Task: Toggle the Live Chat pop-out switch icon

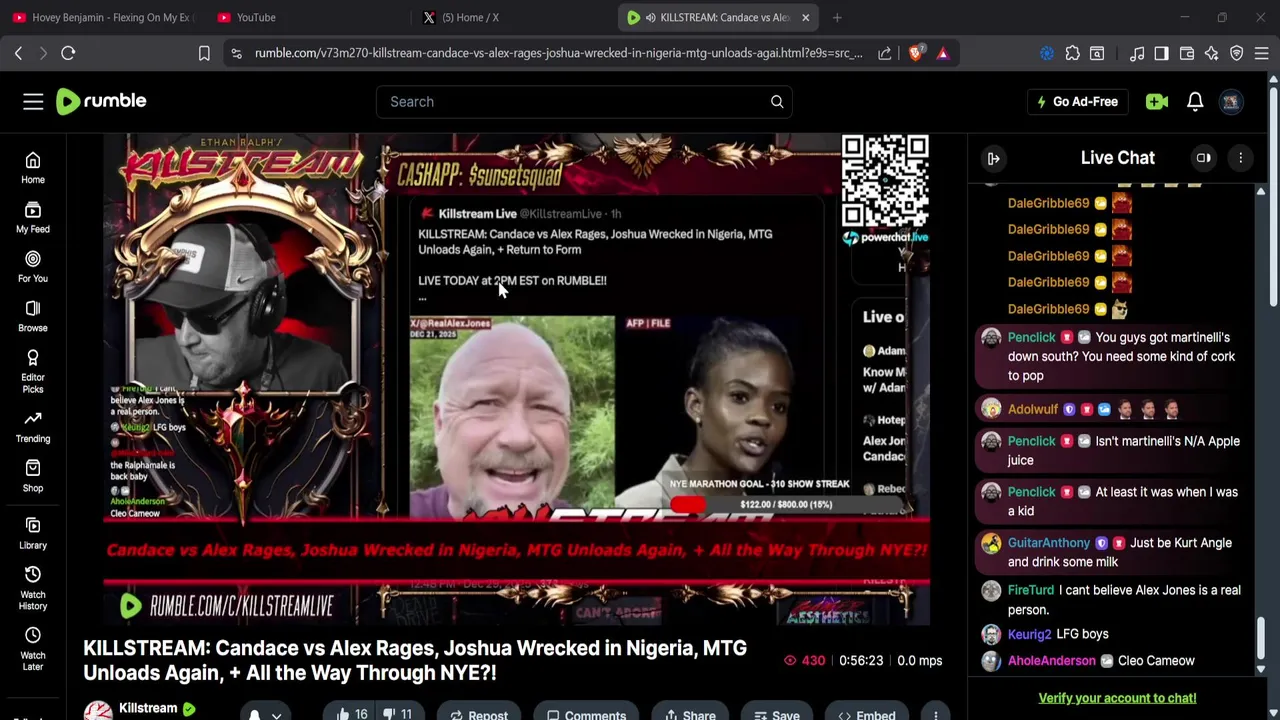Action: click(1204, 158)
